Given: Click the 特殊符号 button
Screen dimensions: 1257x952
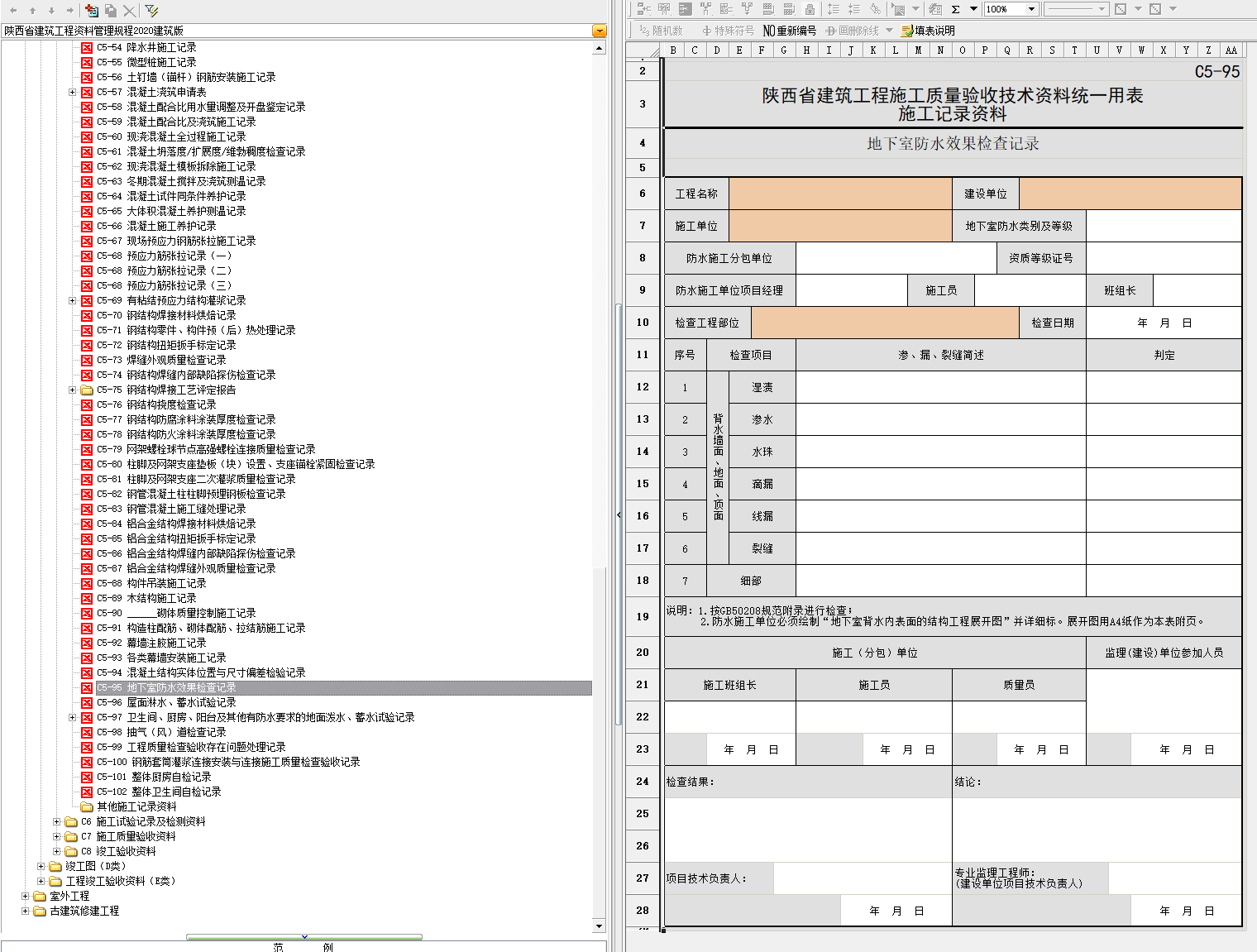Looking at the screenshot, I should click(729, 31).
